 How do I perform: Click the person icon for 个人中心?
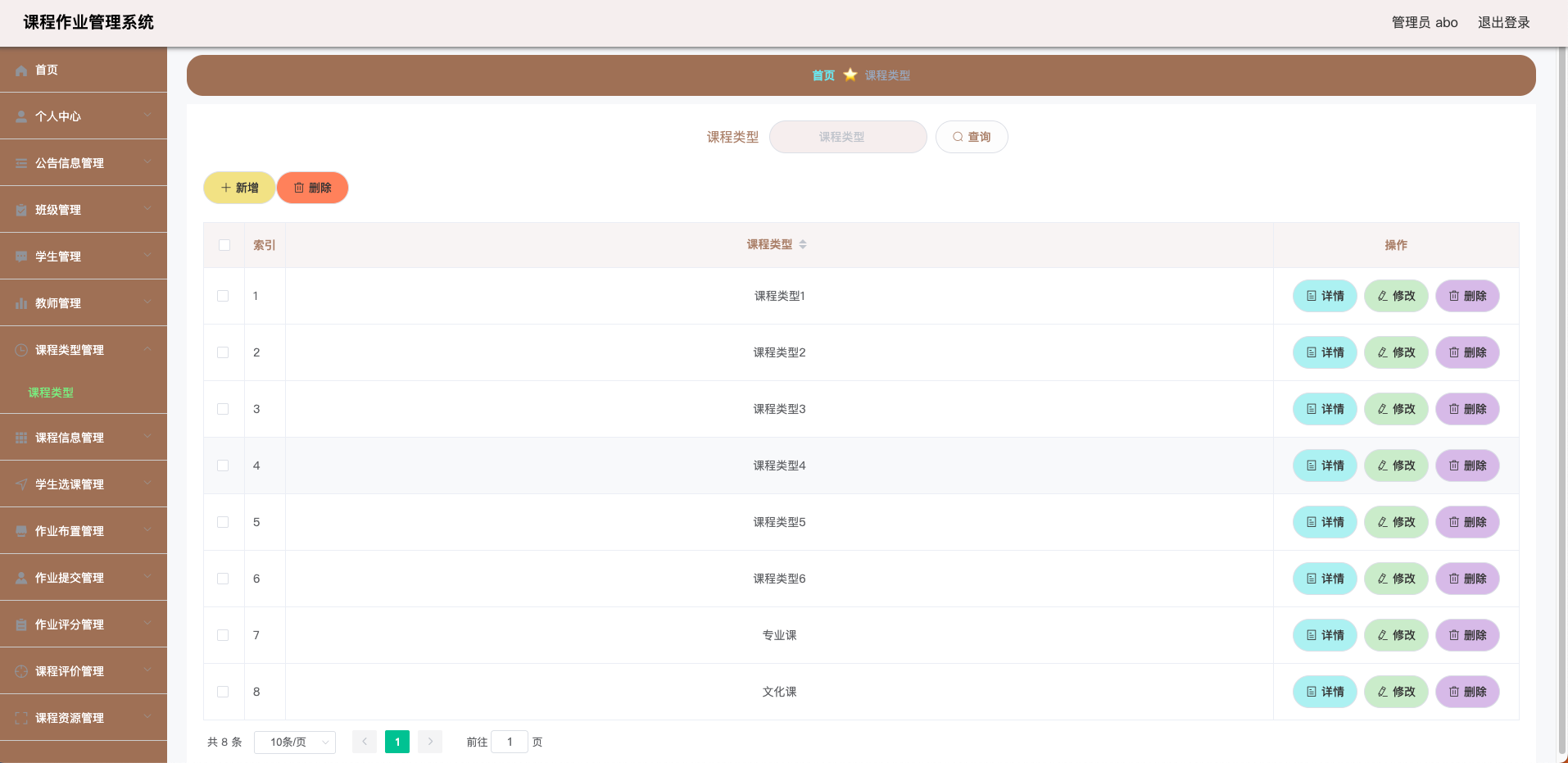pyautogui.click(x=21, y=116)
